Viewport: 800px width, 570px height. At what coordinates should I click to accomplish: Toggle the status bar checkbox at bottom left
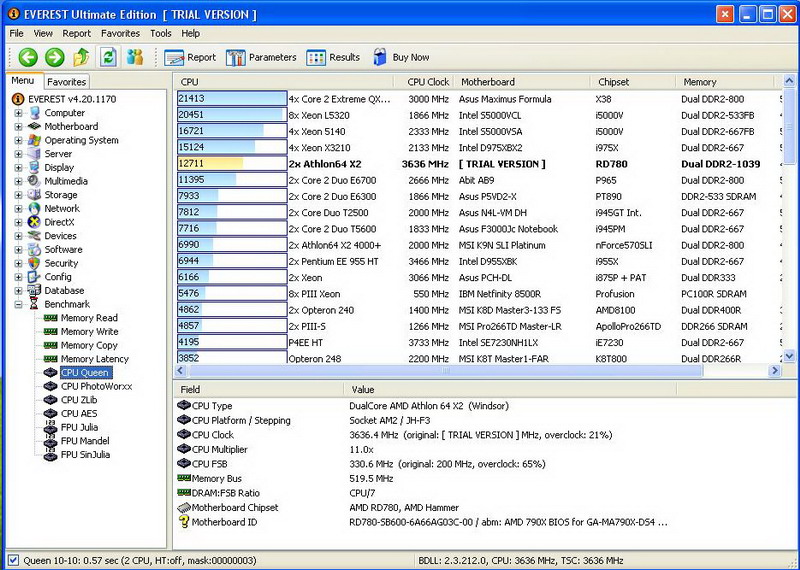click(x=13, y=560)
